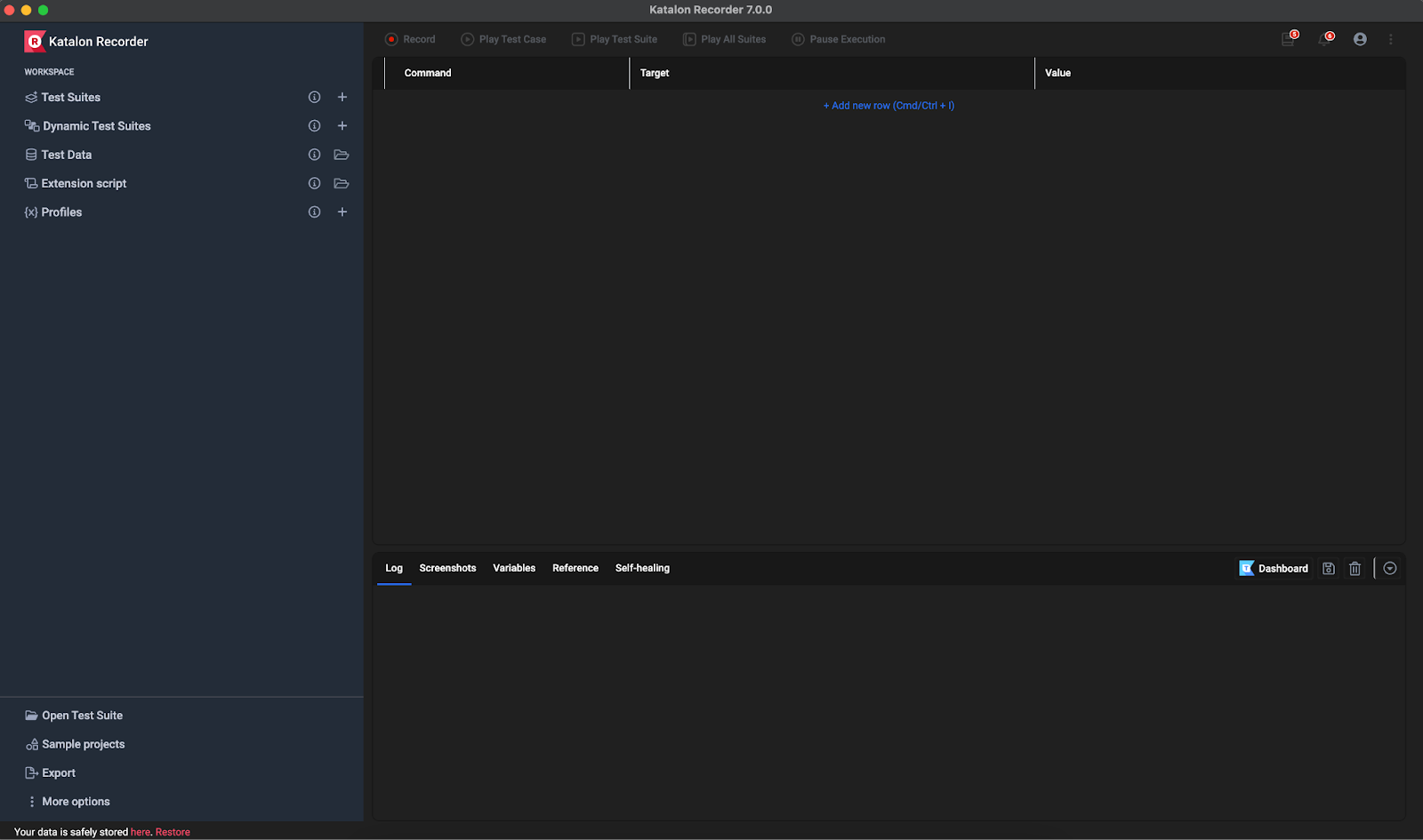Switch to the Variables tab

point(514,568)
